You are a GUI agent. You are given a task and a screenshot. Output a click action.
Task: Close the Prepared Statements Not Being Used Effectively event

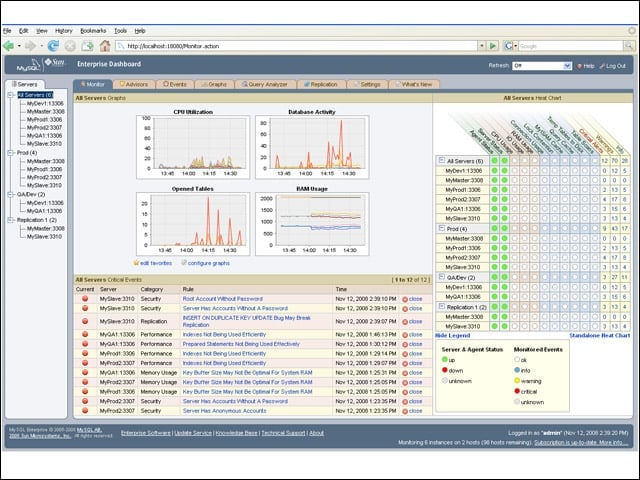click(412, 344)
